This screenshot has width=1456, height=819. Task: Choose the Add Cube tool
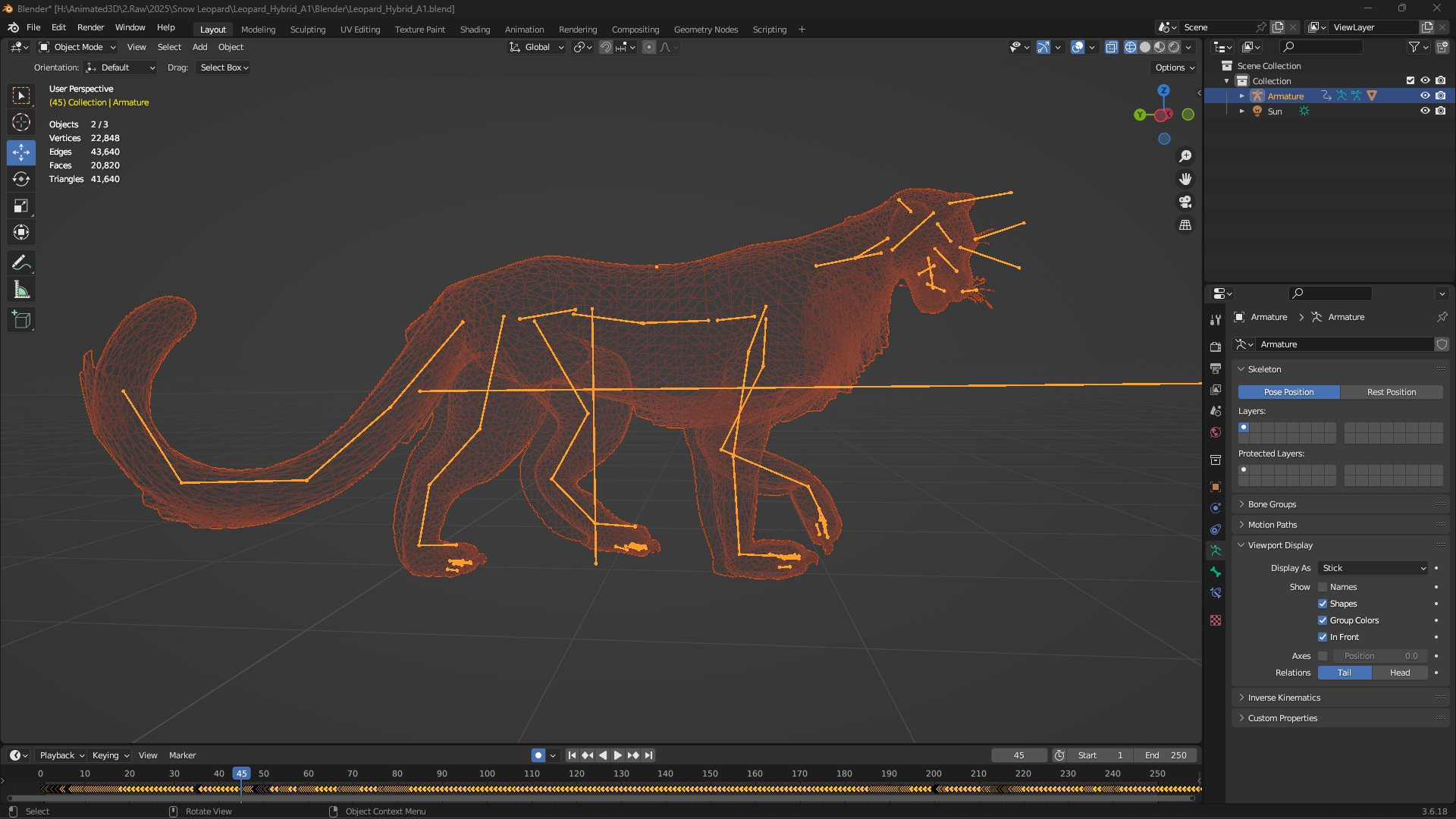(21, 320)
